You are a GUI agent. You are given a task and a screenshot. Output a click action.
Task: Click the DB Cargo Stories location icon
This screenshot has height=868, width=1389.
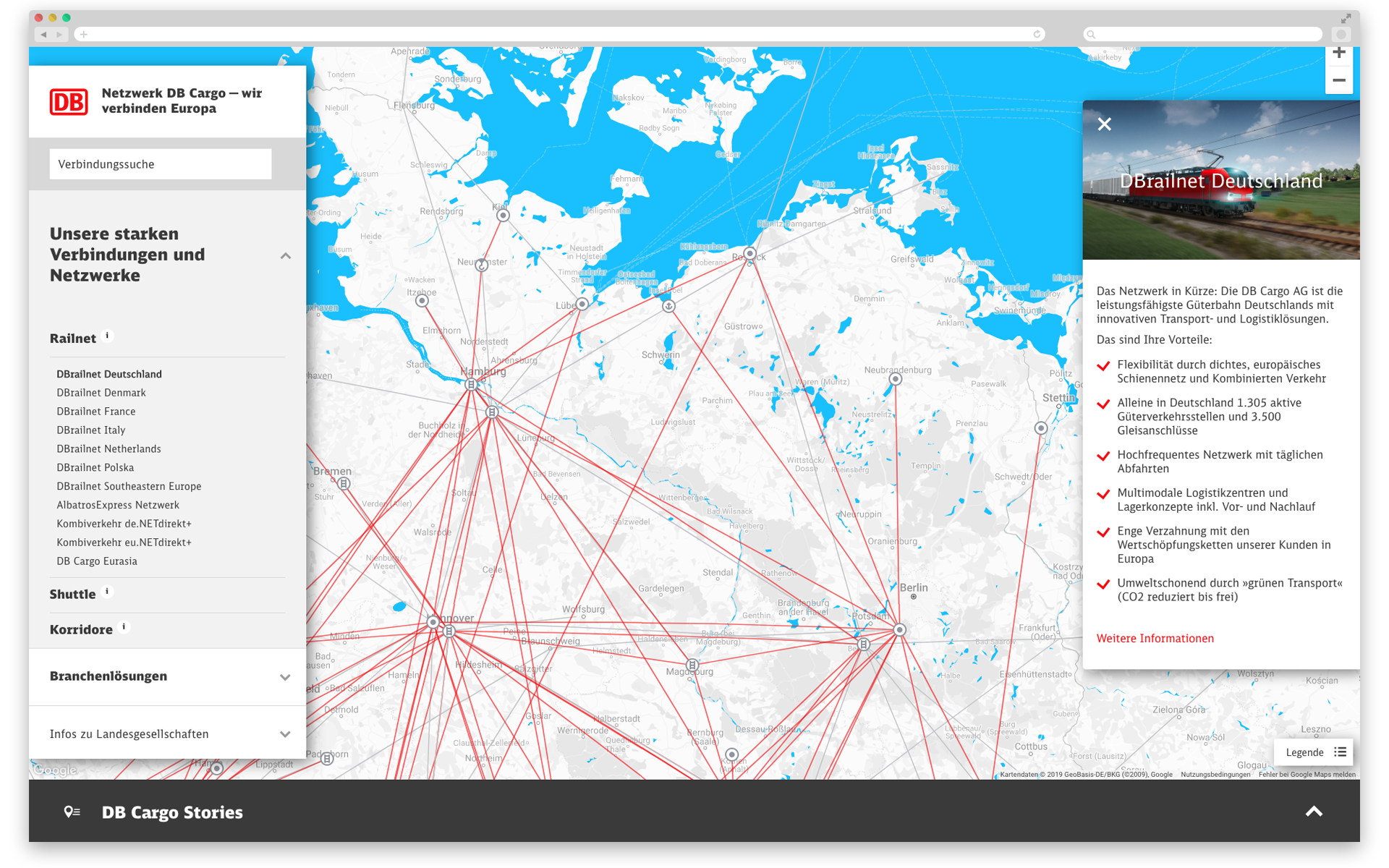coord(72,812)
